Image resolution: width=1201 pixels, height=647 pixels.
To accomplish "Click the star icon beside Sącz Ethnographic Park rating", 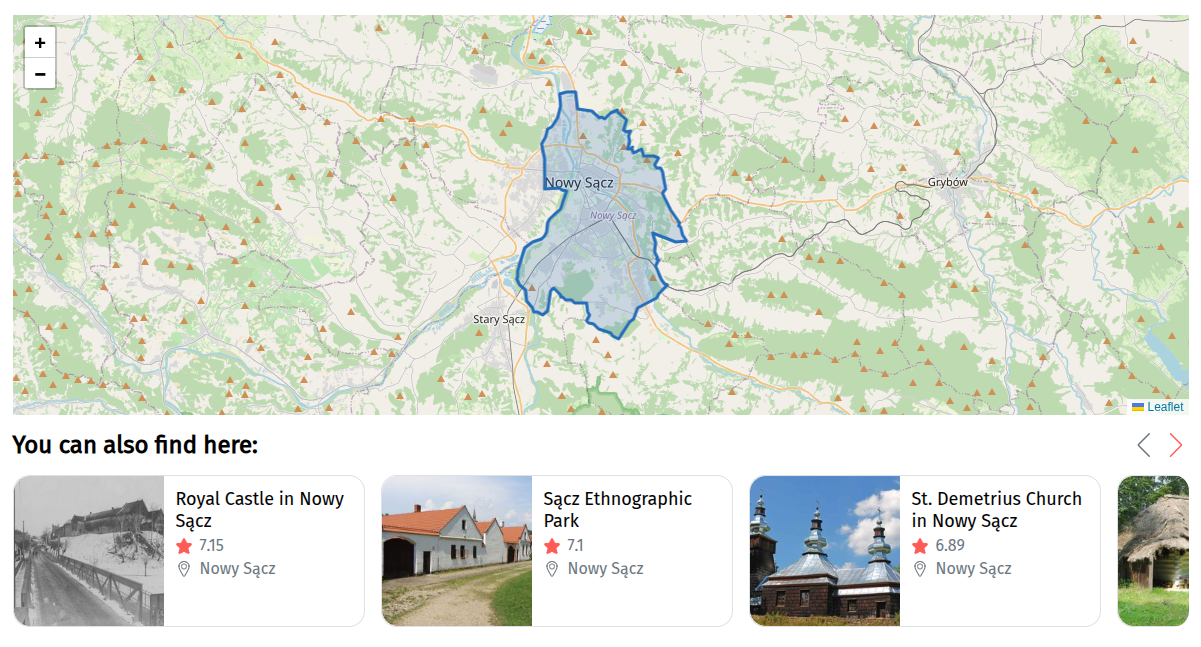I will click(x=552, y=546).
